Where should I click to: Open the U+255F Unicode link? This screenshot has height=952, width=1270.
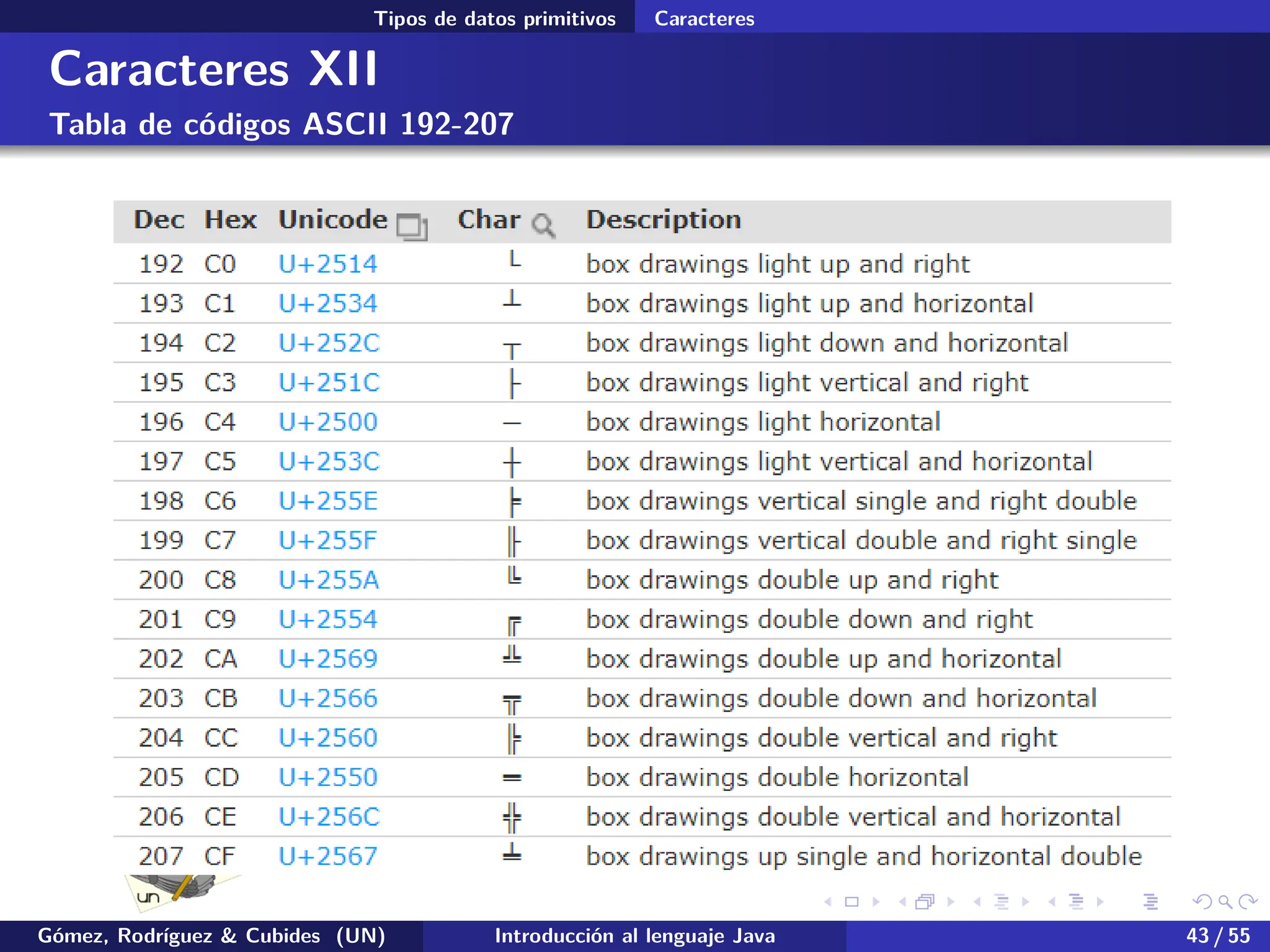[327, 540]
